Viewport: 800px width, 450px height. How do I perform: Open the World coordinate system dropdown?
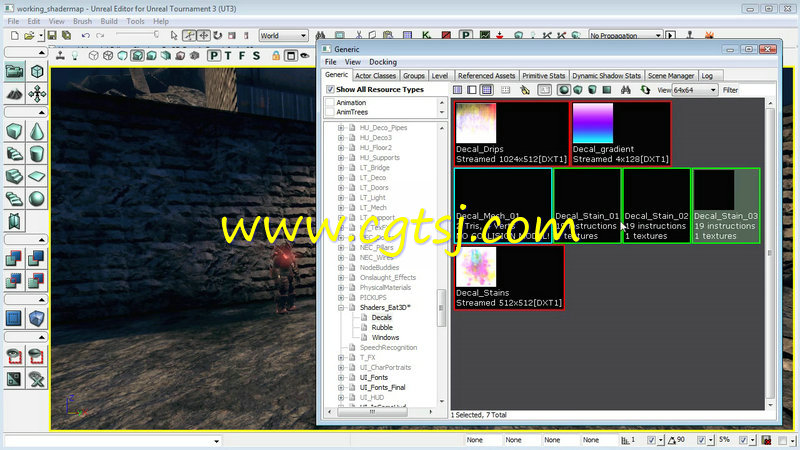point(283,36)
